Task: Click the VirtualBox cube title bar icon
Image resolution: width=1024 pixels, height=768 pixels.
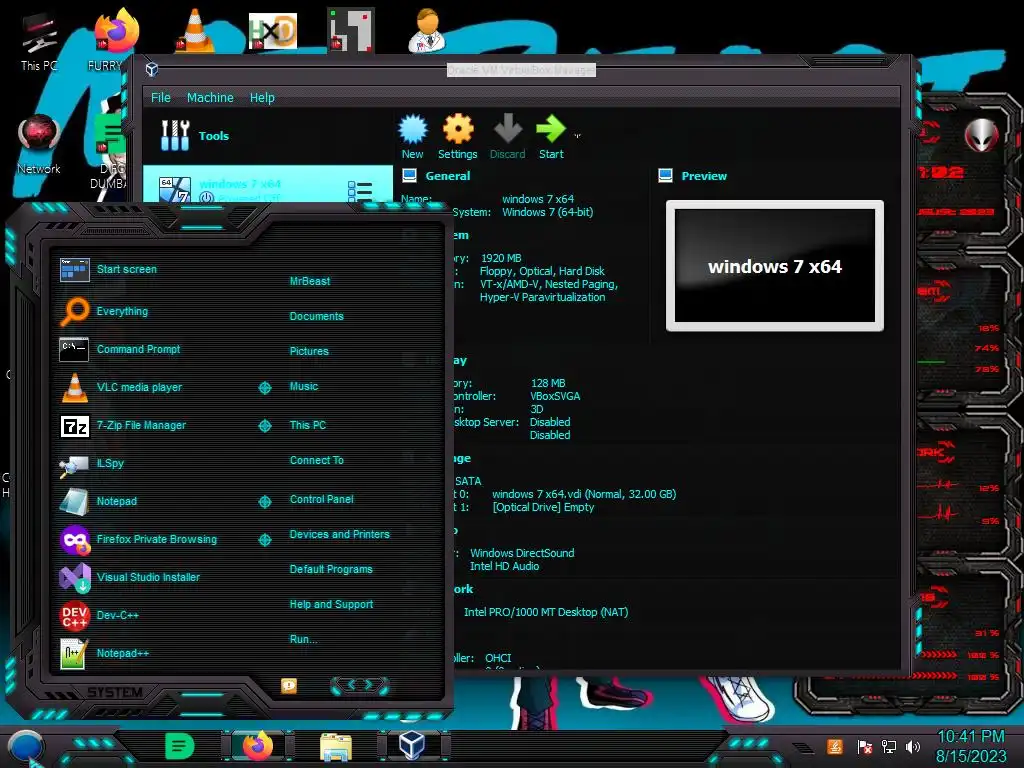Action: (x=152, y=69)
